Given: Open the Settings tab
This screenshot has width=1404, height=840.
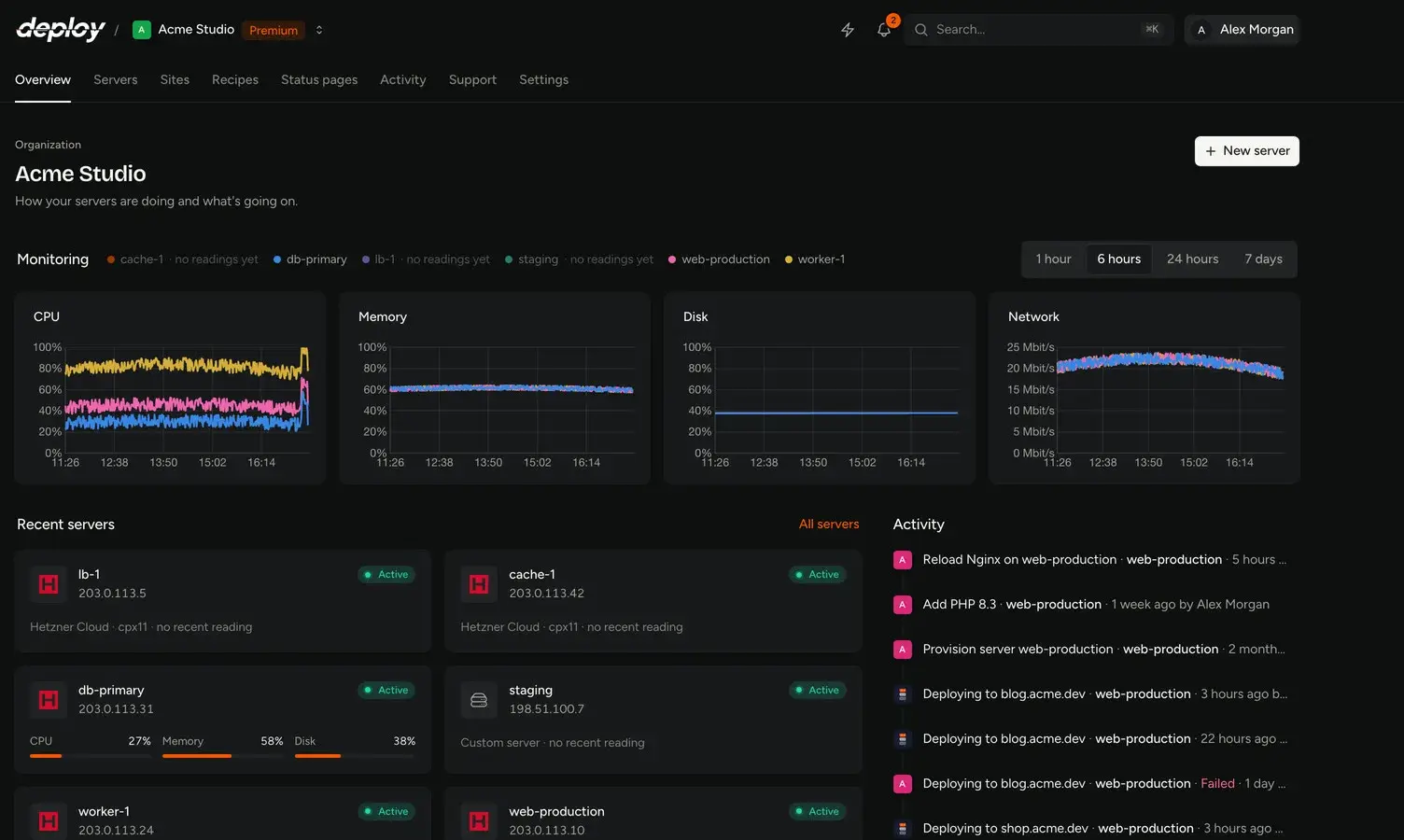Looking at the screenshot, I should [544, 80].
